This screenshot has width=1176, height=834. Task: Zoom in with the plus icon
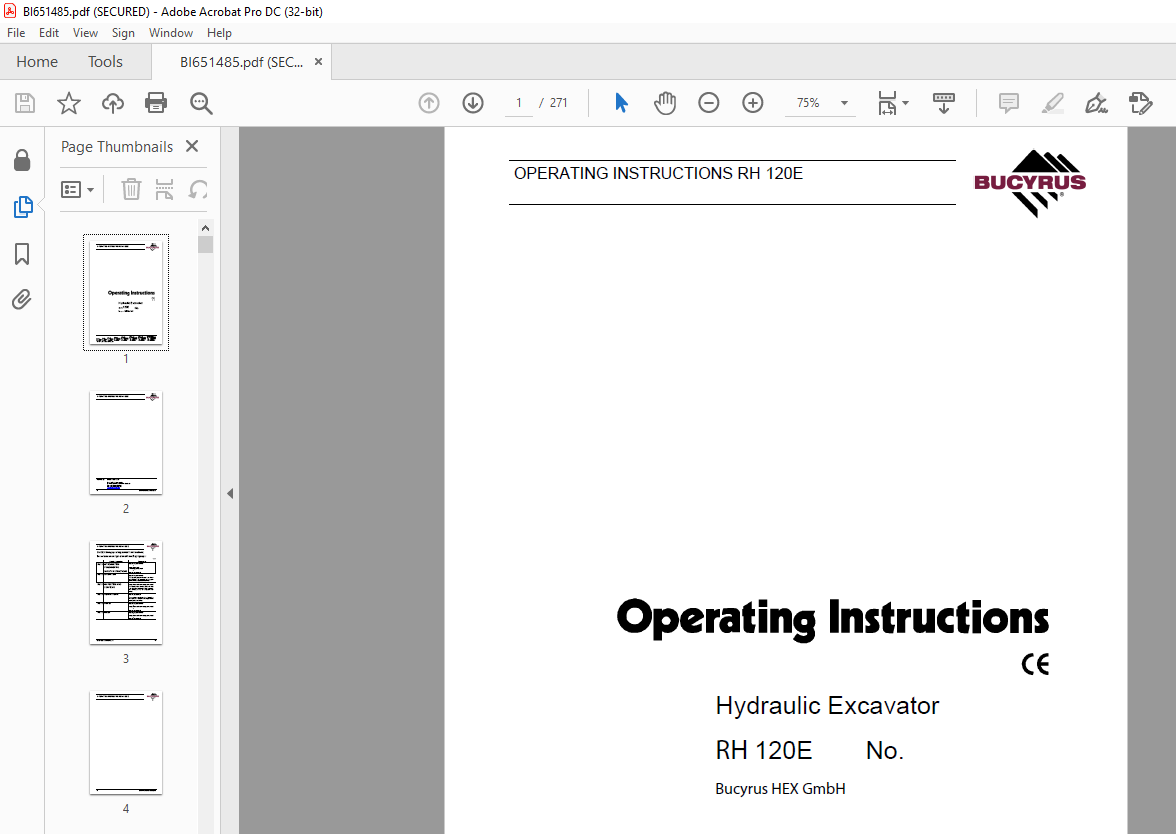(x=752, y=103)
